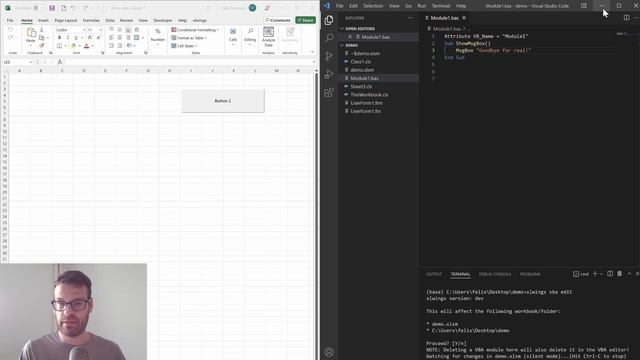Click the Format Painter in Excel

point(41,45)
